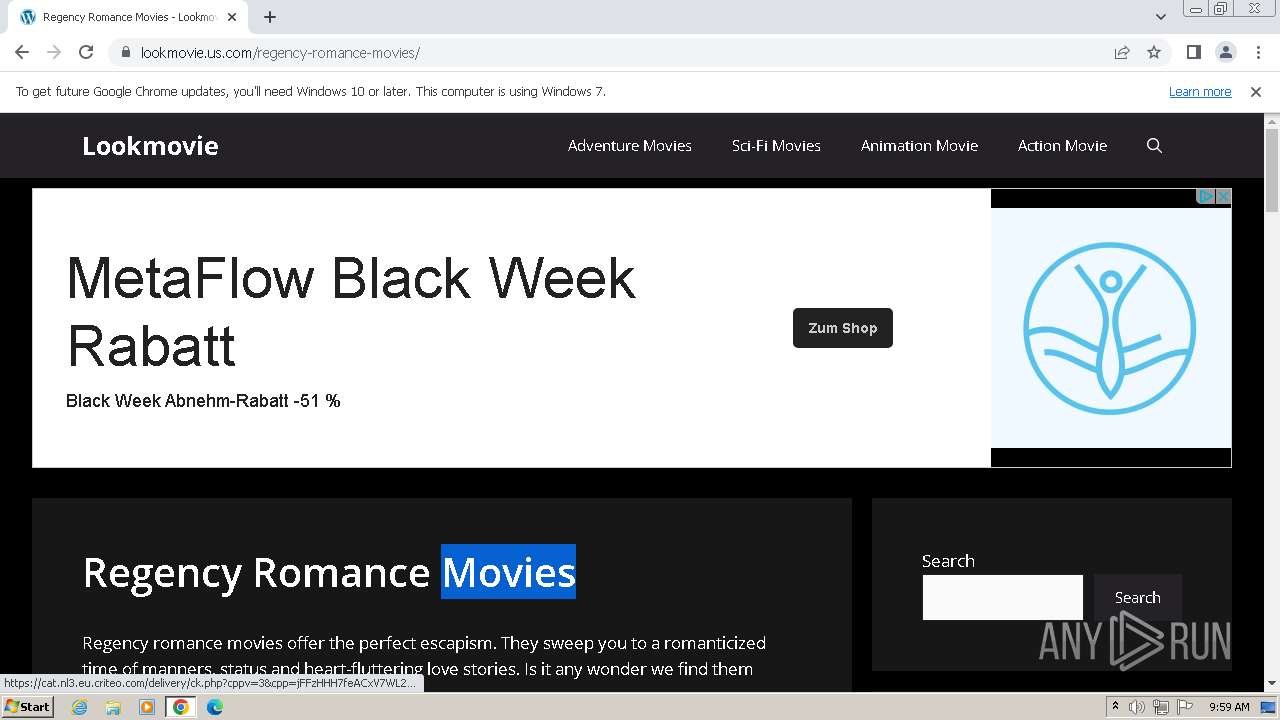Open Sci-Fi Movies menu item
The image size is (1280, 720).
coord(776,145)
